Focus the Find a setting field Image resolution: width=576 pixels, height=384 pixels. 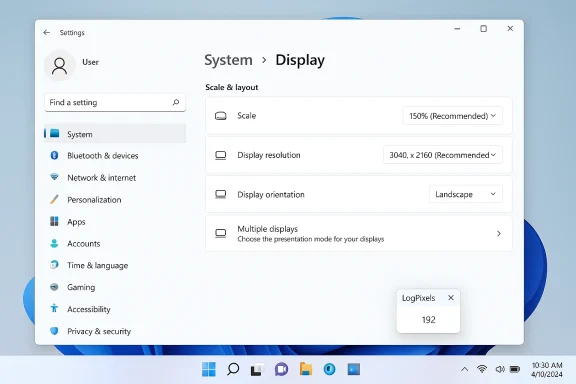[115, 102]
